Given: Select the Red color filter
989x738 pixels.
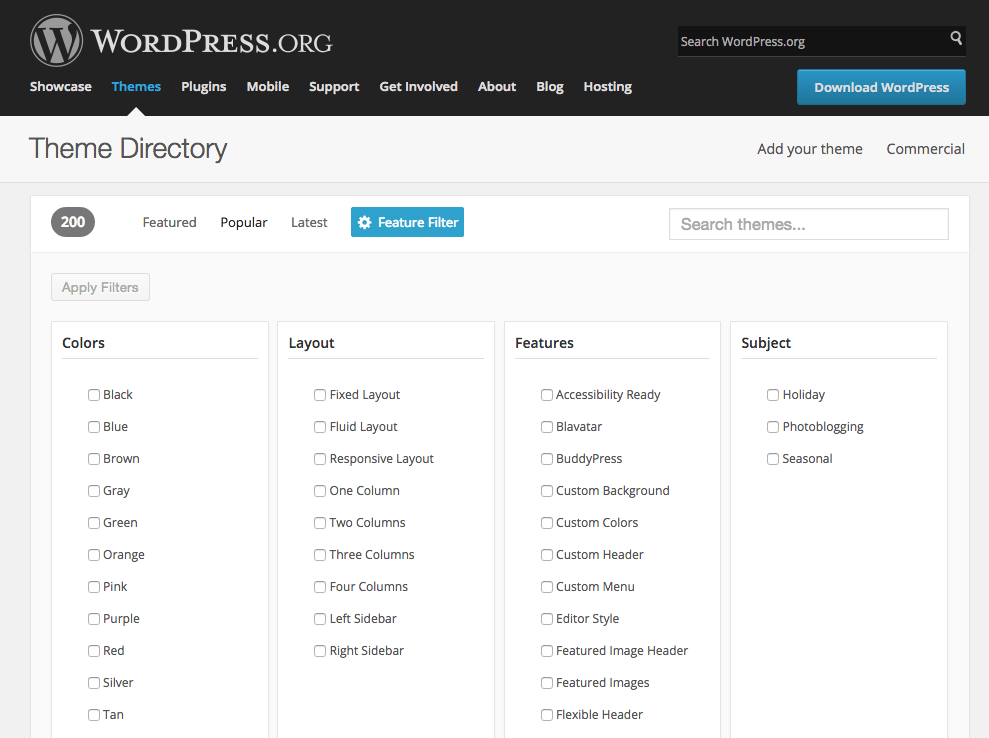Looking at the screenshot, I should point(94,651).
